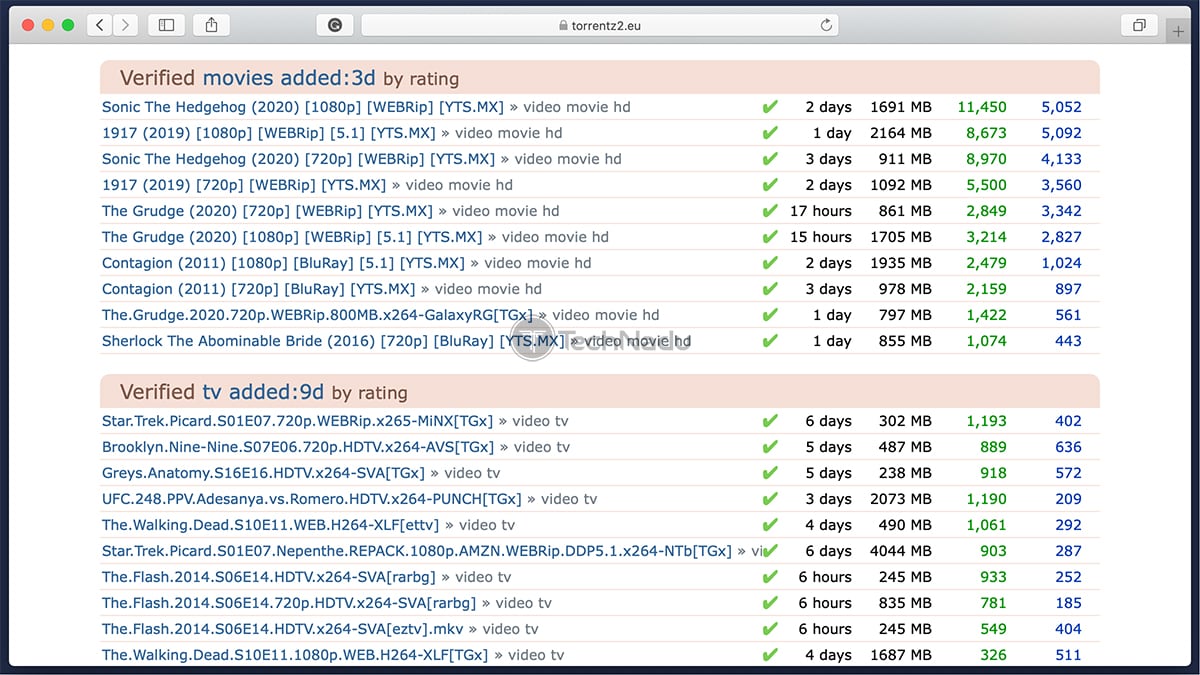Click size value 4044 MB
The width and height of the screenshot is (1200, 675).
point(900,551)
